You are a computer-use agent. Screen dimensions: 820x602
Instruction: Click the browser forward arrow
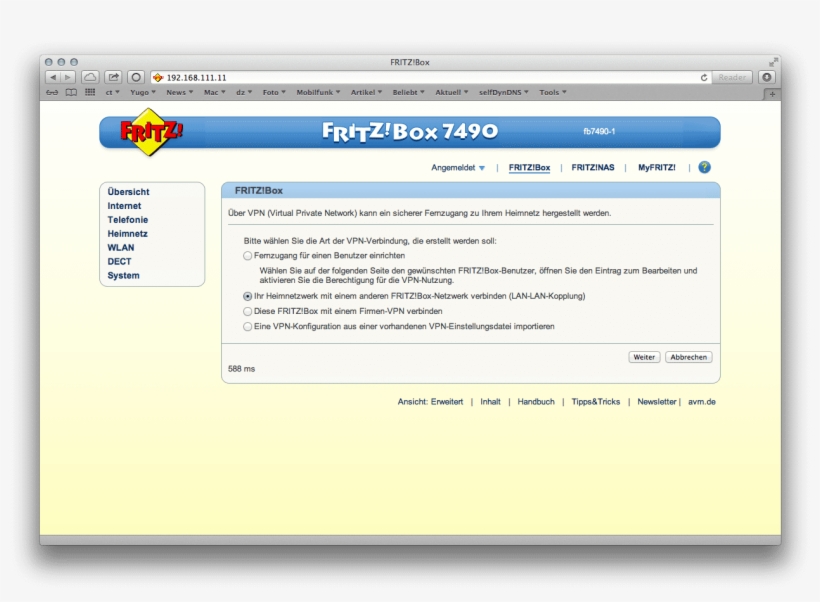click(66, 76)
